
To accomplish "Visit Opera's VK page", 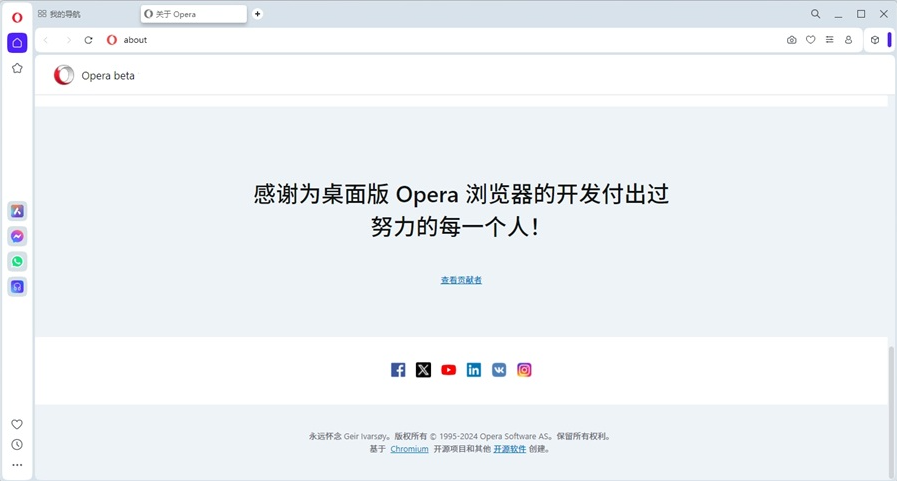I will (499, 370).
